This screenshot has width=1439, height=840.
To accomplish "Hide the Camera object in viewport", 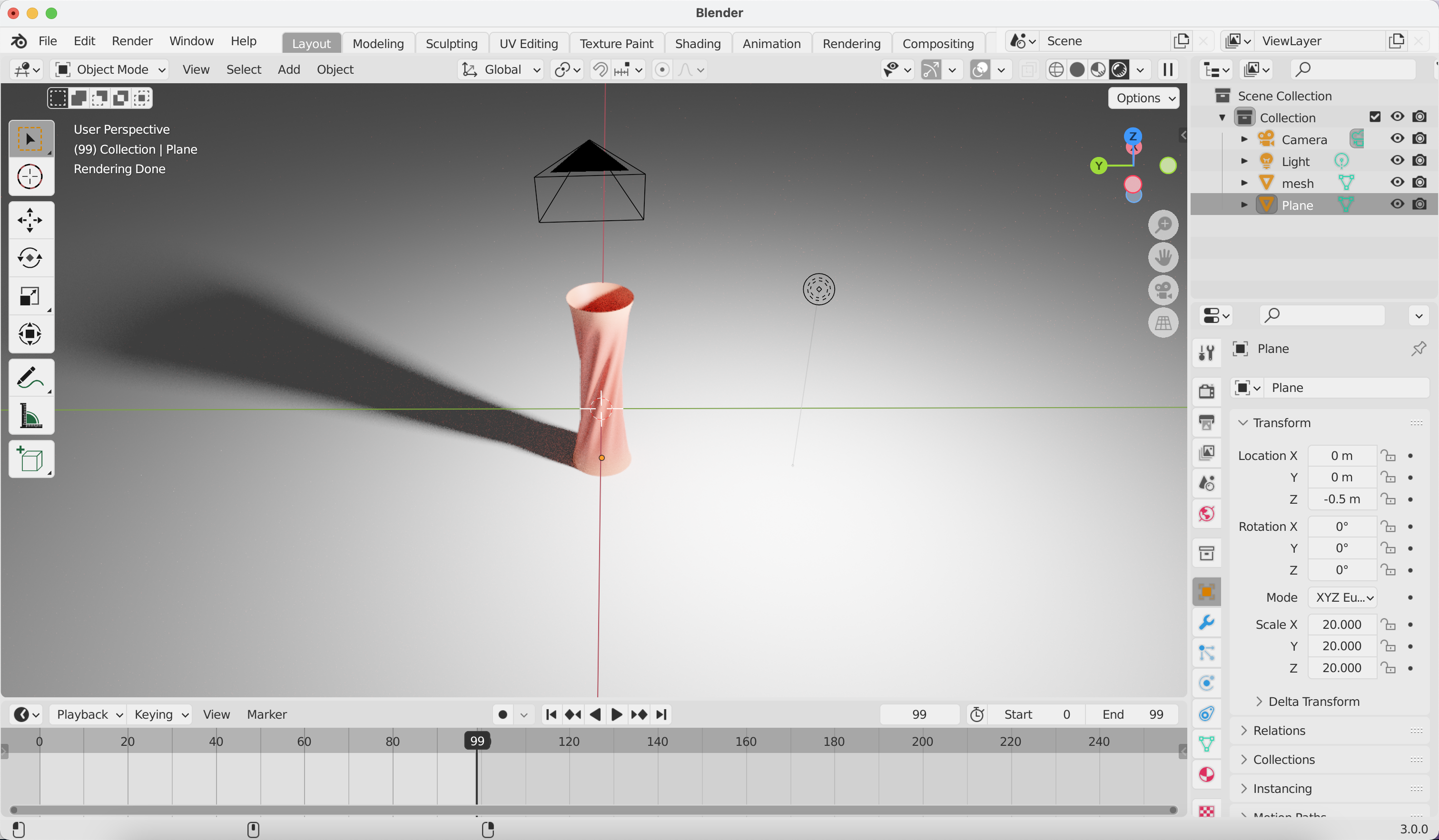I will click(x=1397, y=139).
